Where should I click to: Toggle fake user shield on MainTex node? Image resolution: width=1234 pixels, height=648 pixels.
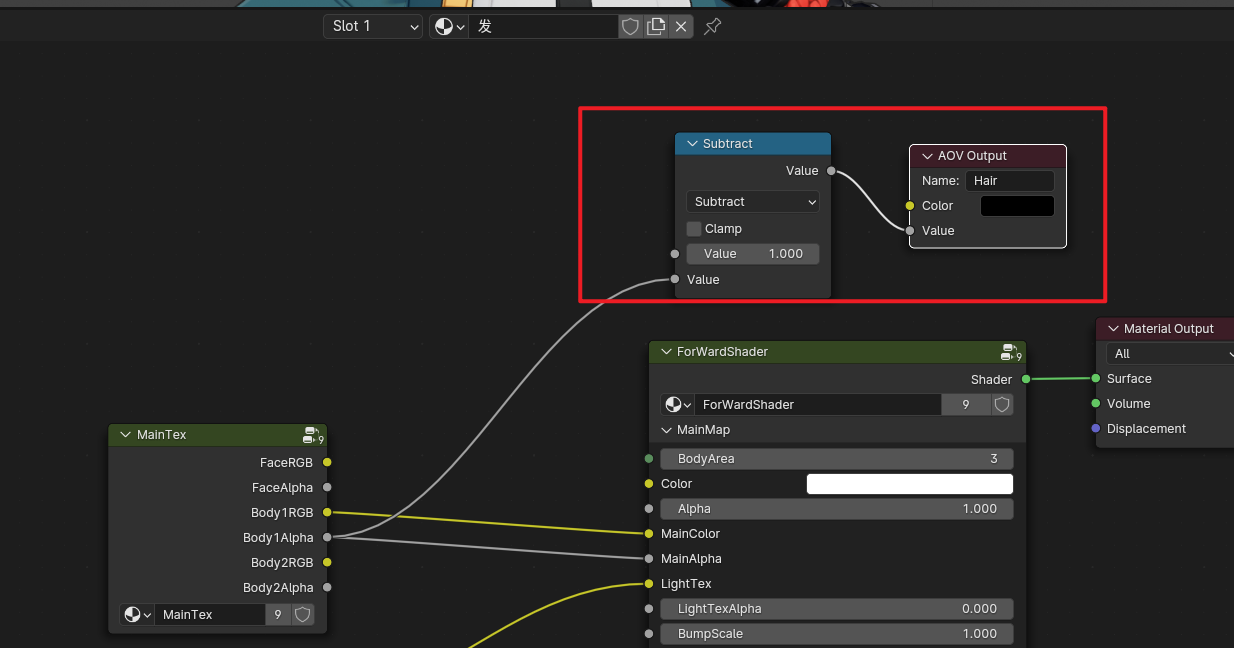coord(303,615)
